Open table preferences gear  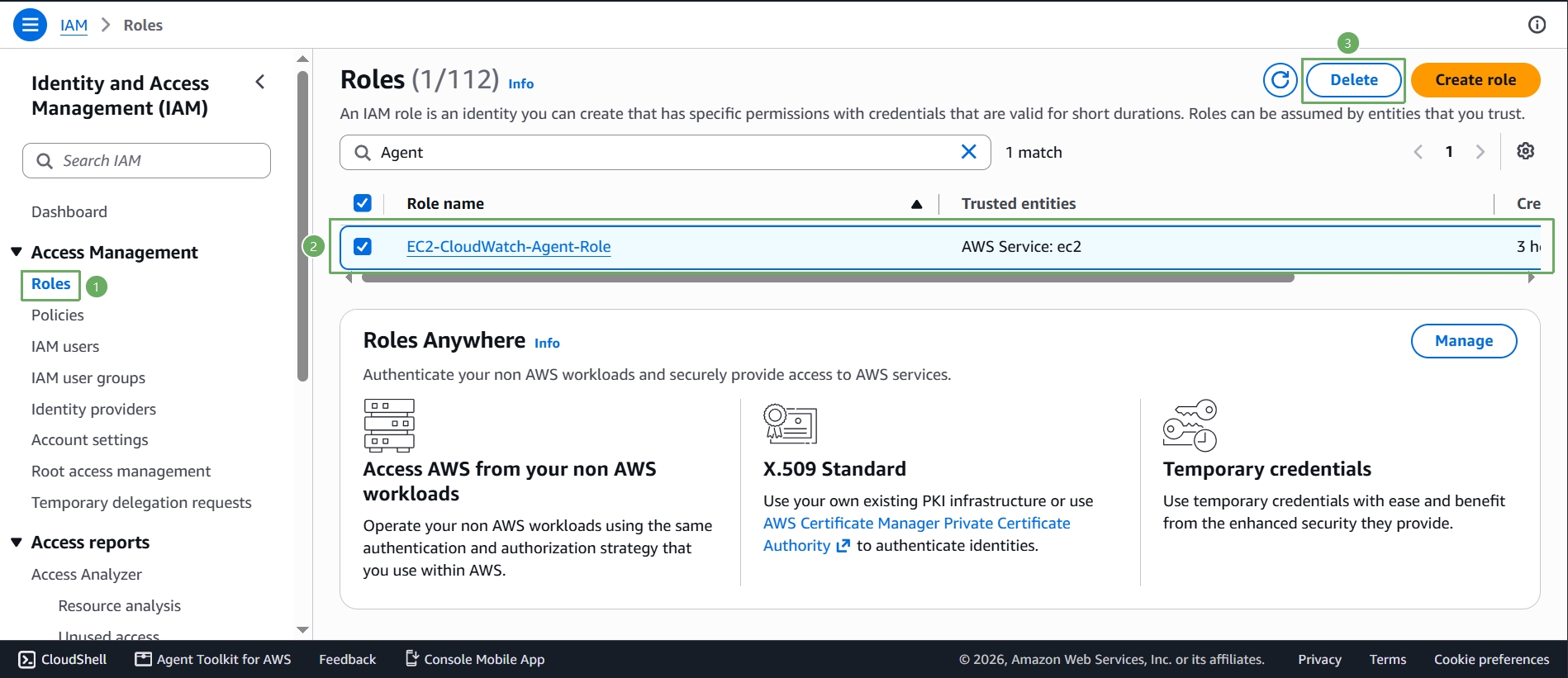(x=1526, y=151)
